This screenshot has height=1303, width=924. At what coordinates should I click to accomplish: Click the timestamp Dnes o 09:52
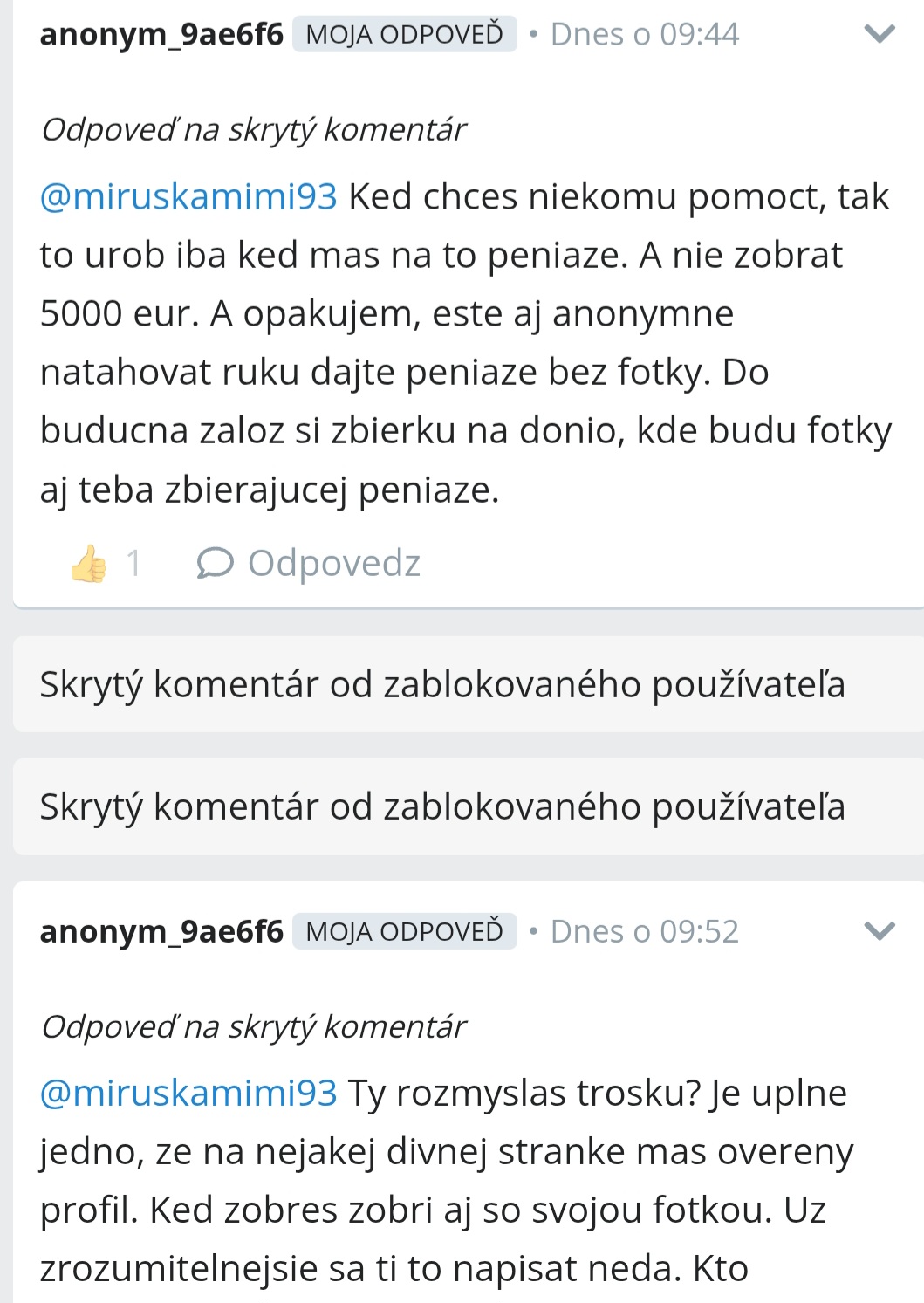pos(644,931)
